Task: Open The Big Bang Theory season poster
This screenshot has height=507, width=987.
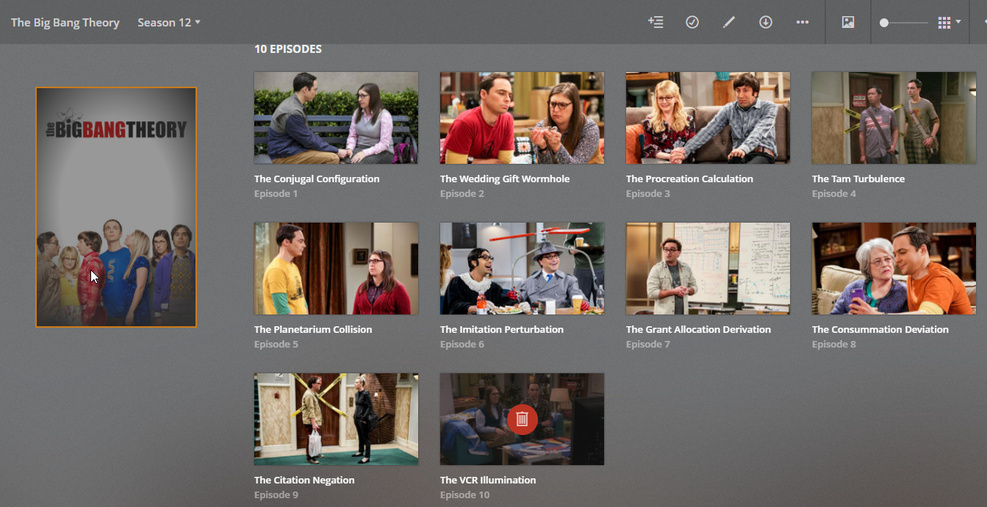Action: point(116,207)
